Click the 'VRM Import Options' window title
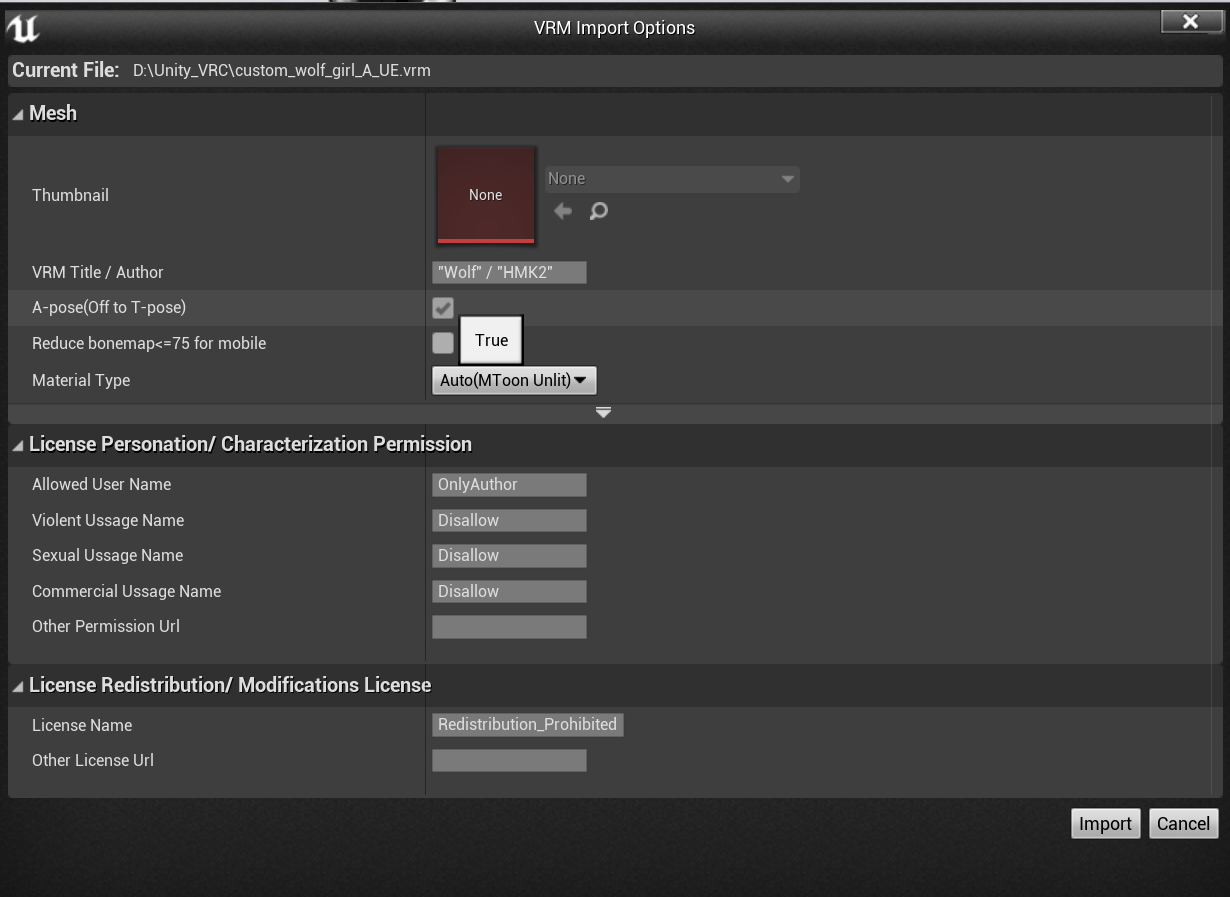Viewport: 1230px width, 897px height. (614, 28)
